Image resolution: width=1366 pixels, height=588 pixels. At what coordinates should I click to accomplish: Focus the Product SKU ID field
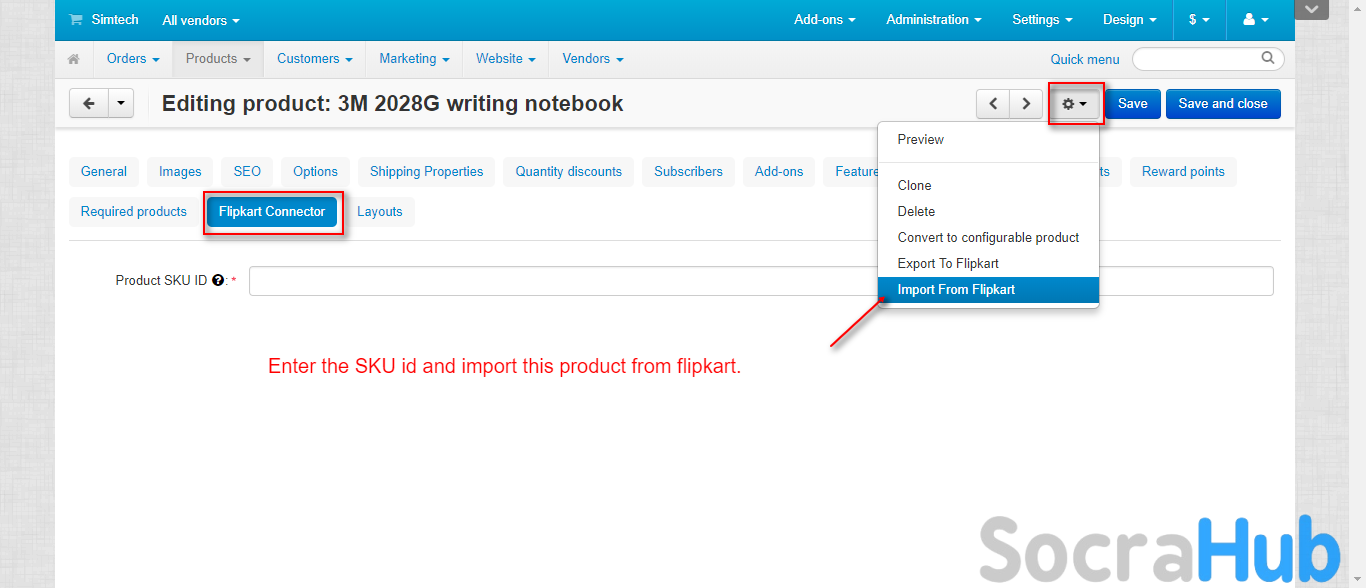(x=560, y=281)
